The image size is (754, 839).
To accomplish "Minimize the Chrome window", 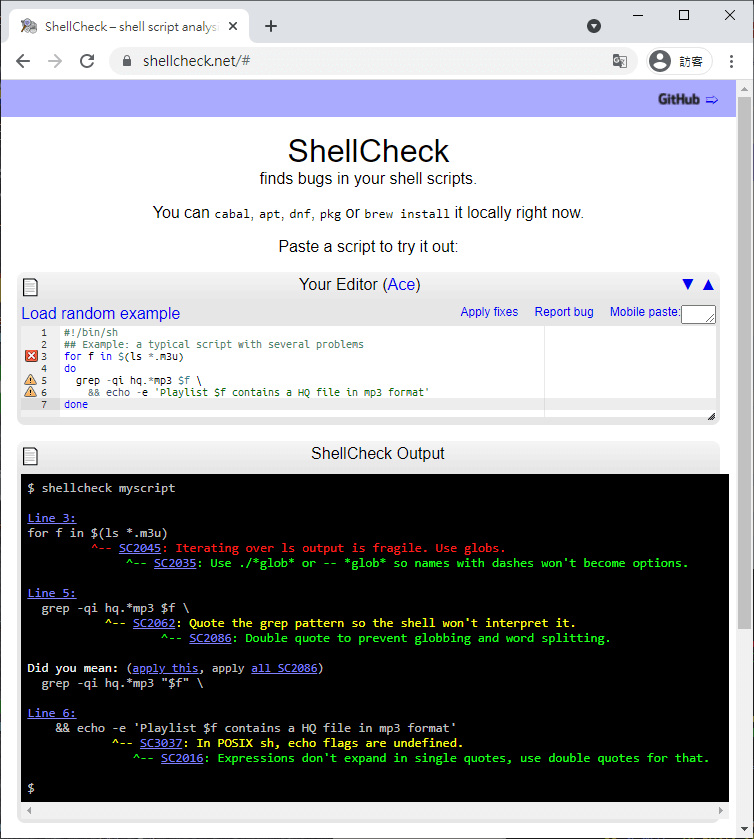I will click(x=638, y=16).
